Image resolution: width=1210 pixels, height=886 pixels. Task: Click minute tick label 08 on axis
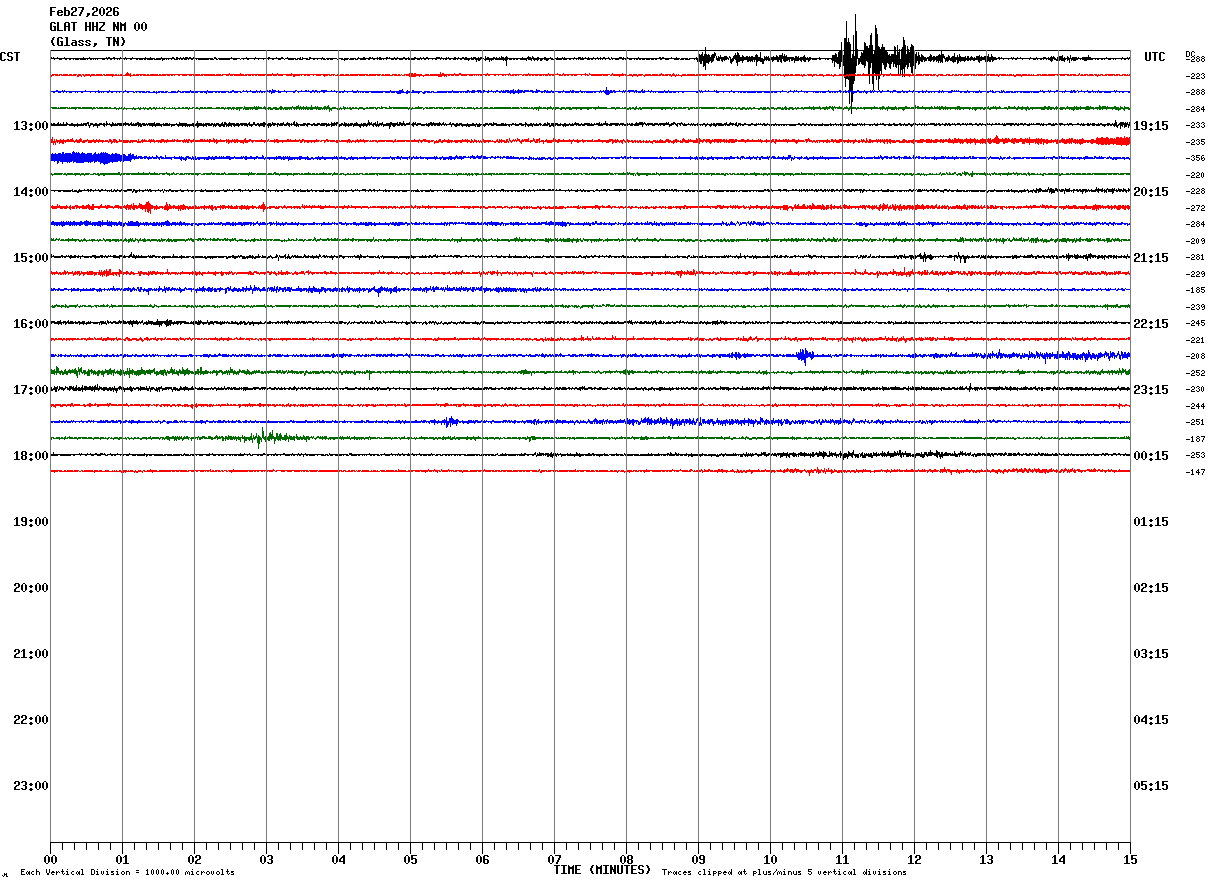(626, 859)
